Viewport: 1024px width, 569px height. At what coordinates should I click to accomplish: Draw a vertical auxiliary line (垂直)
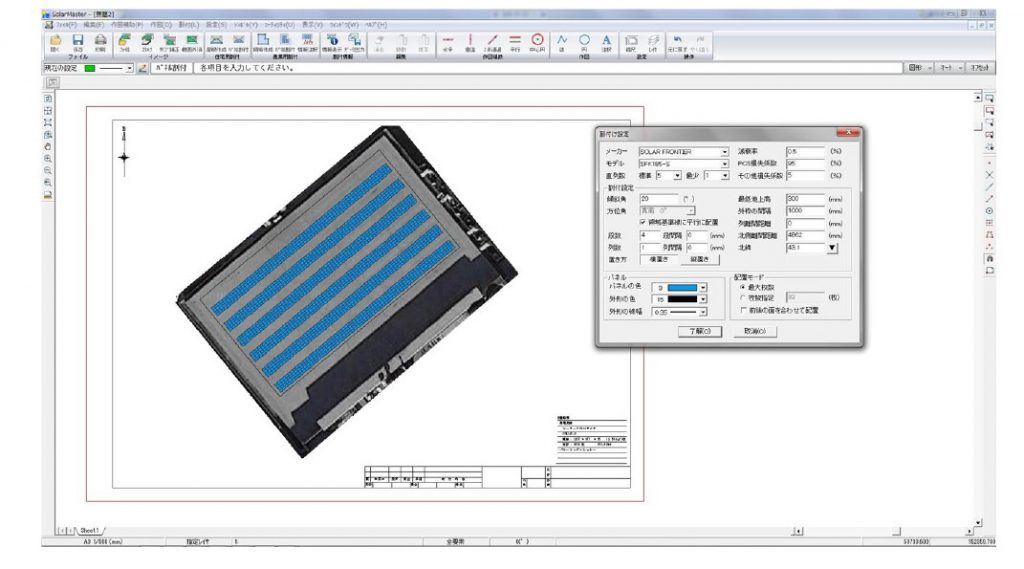pyautogui.click(x=470, y=41)
